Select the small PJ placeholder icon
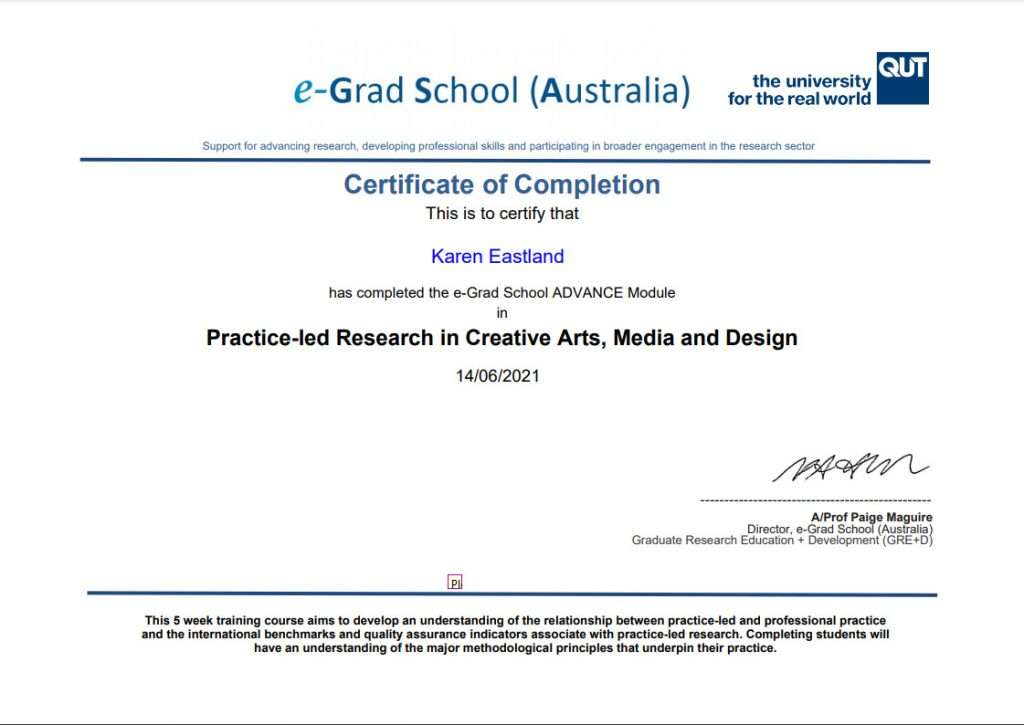Viewport: 1024px width, 725px height. coord(453,580)
